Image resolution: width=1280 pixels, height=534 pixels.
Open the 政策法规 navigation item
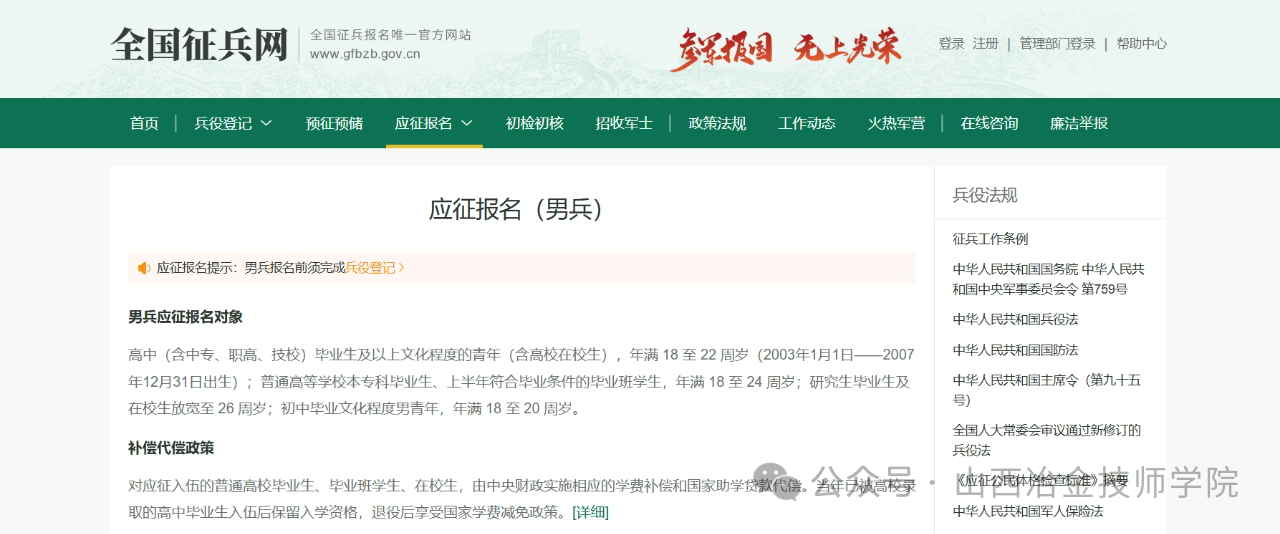(x=717, y=124)
